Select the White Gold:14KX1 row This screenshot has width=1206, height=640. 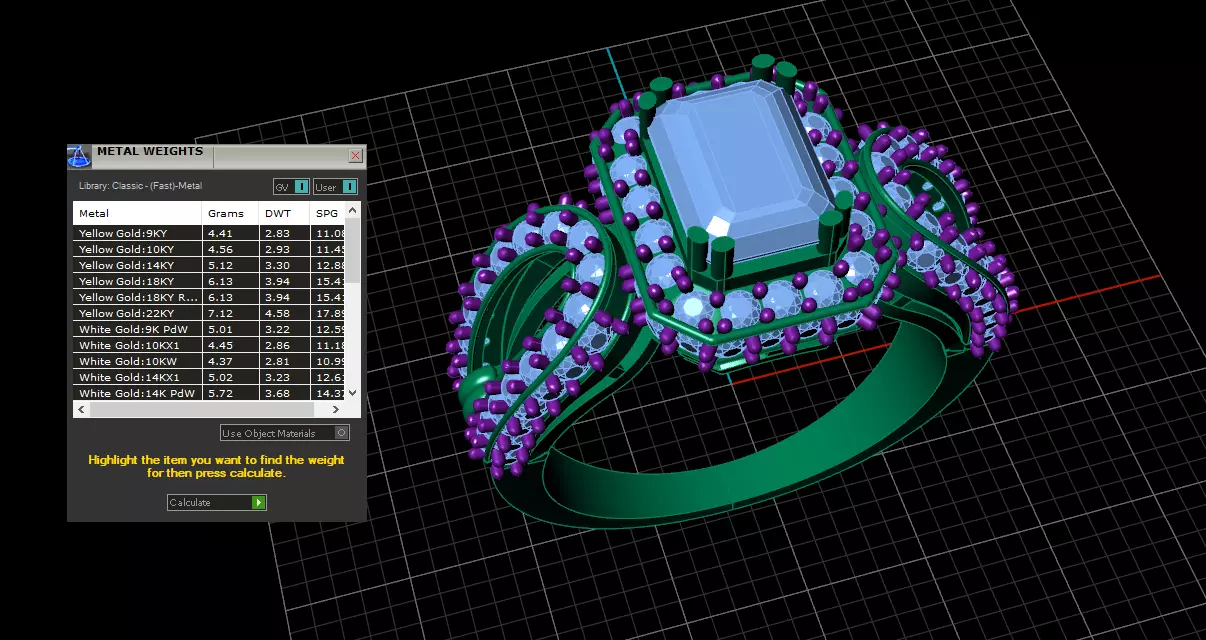click(209, 377)
